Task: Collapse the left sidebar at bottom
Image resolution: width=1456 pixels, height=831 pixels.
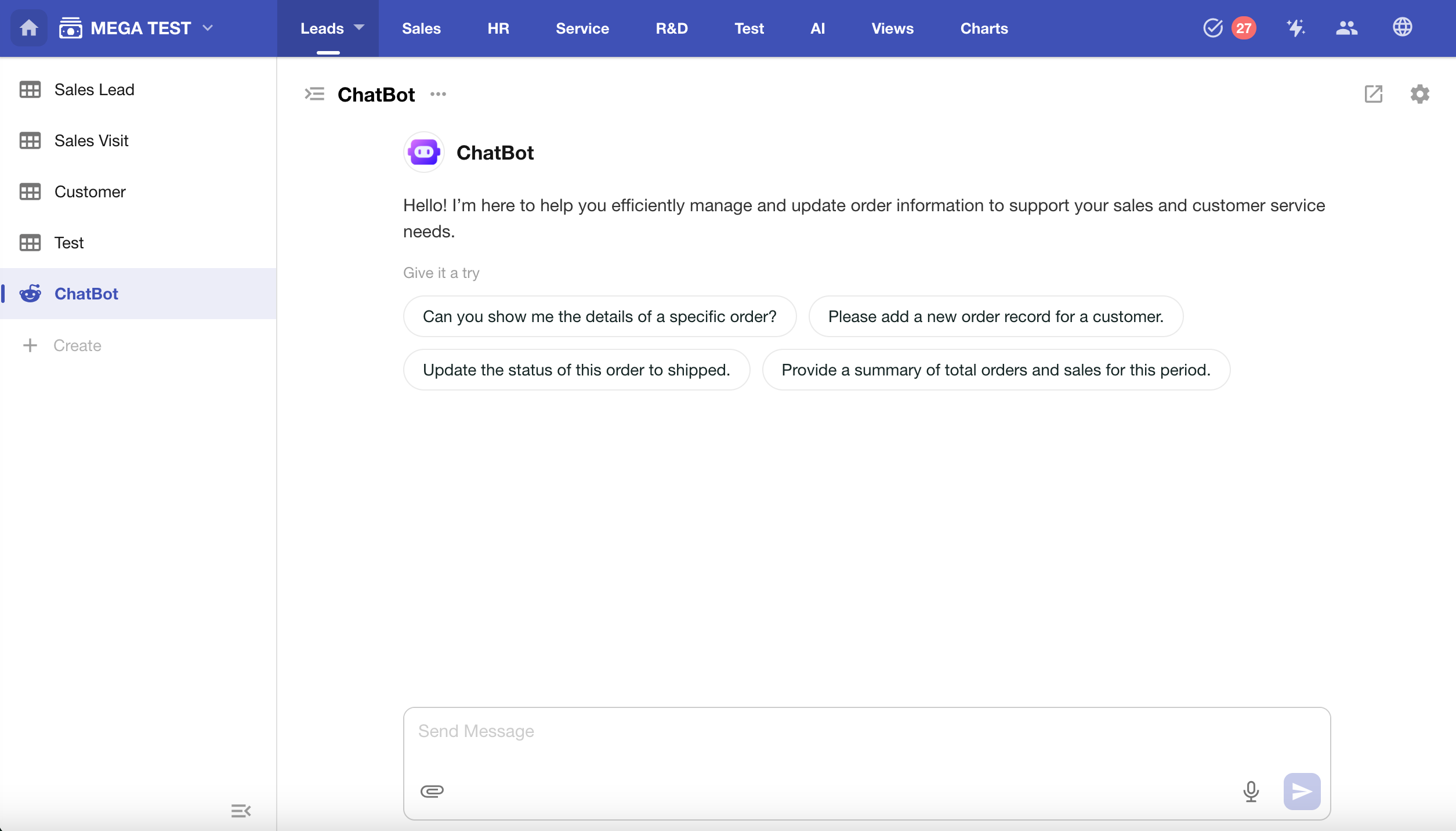Action: click(240, 811)
